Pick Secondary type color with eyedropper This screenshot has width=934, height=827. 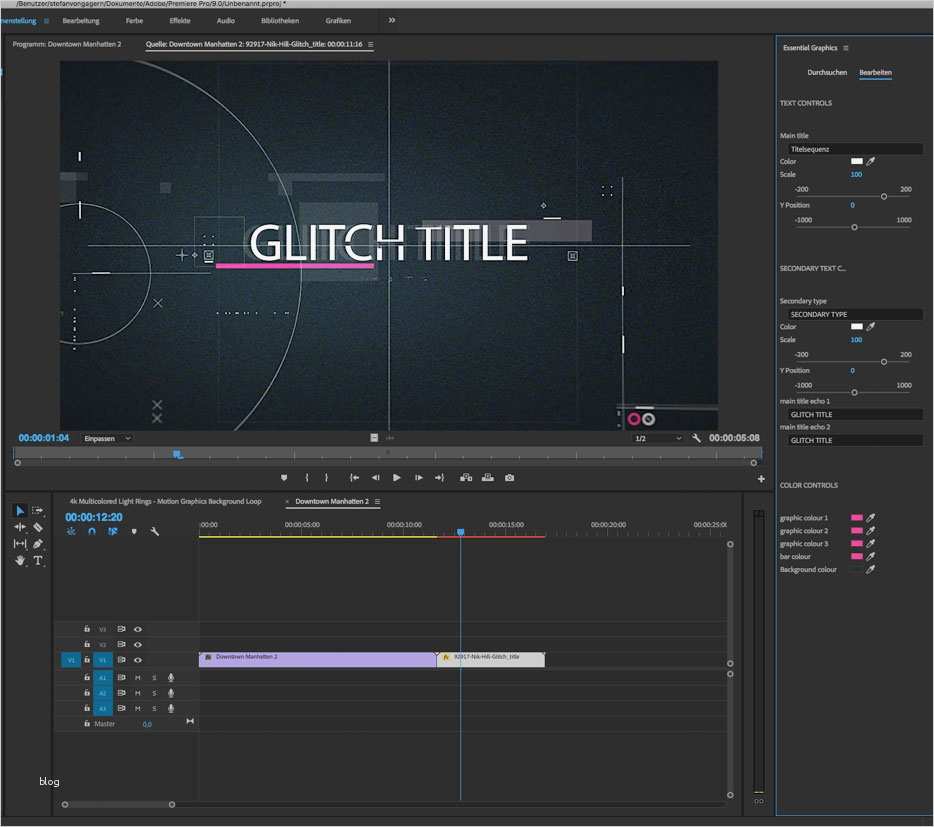click(x=871, y=327)
